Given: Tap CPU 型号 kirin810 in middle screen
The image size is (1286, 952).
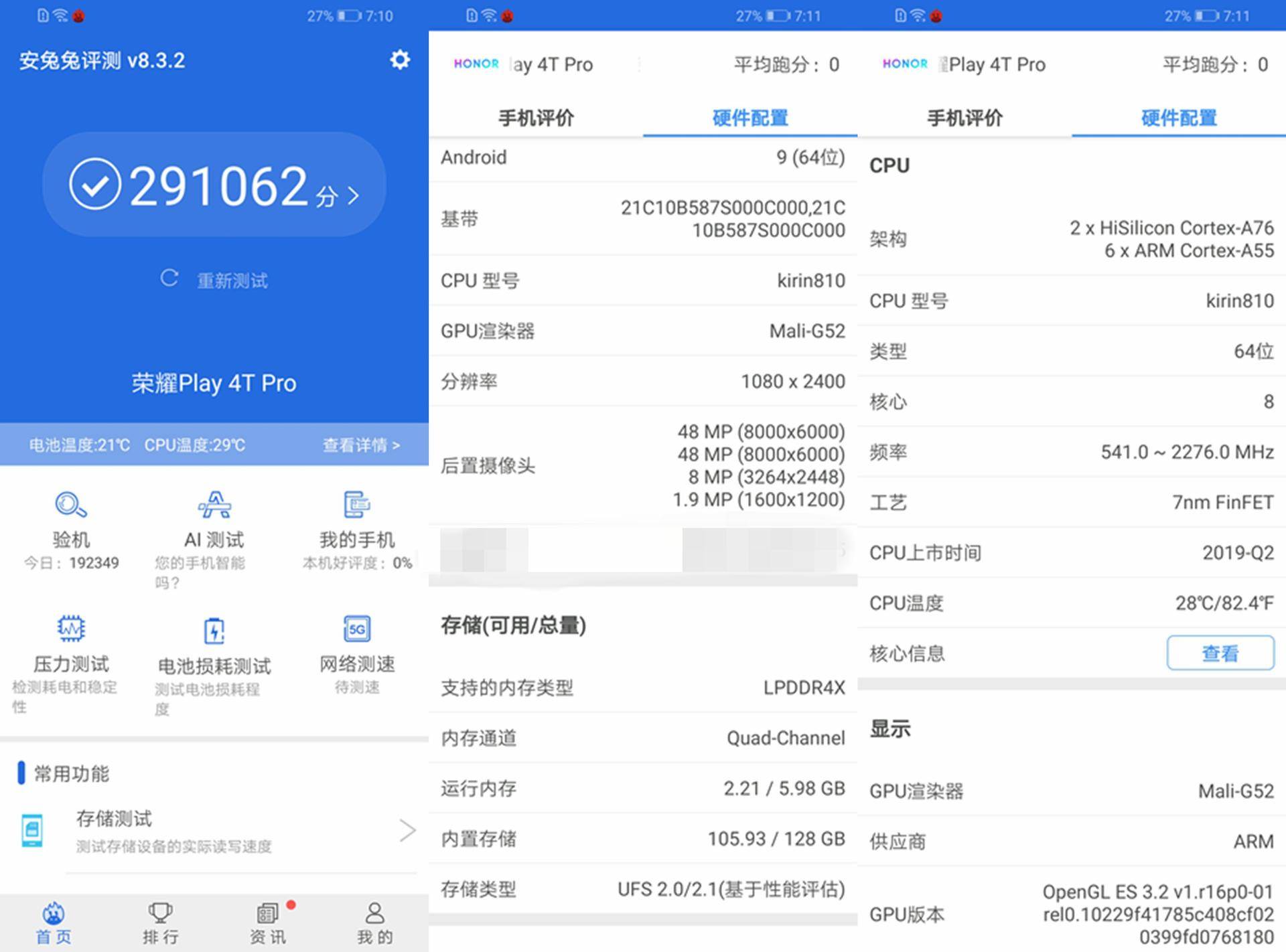Looking at the screenshot, I should pyautogui.click(x=643, y=281).
